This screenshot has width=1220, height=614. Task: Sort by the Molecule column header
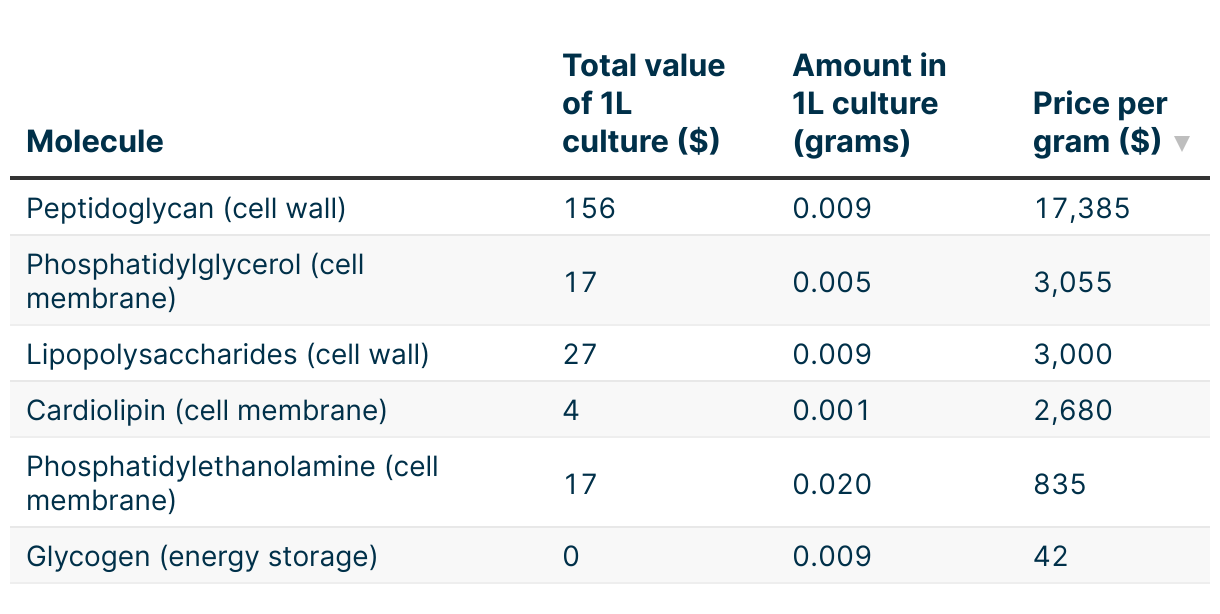95,141
